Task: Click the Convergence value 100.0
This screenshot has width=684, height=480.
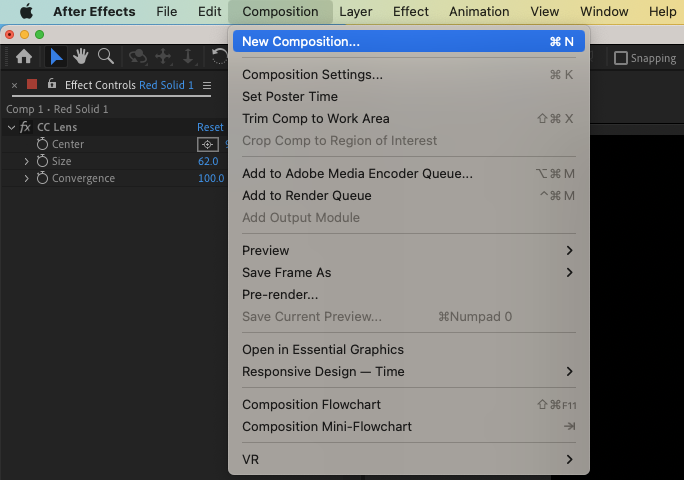Action: (x=211, y=178)
